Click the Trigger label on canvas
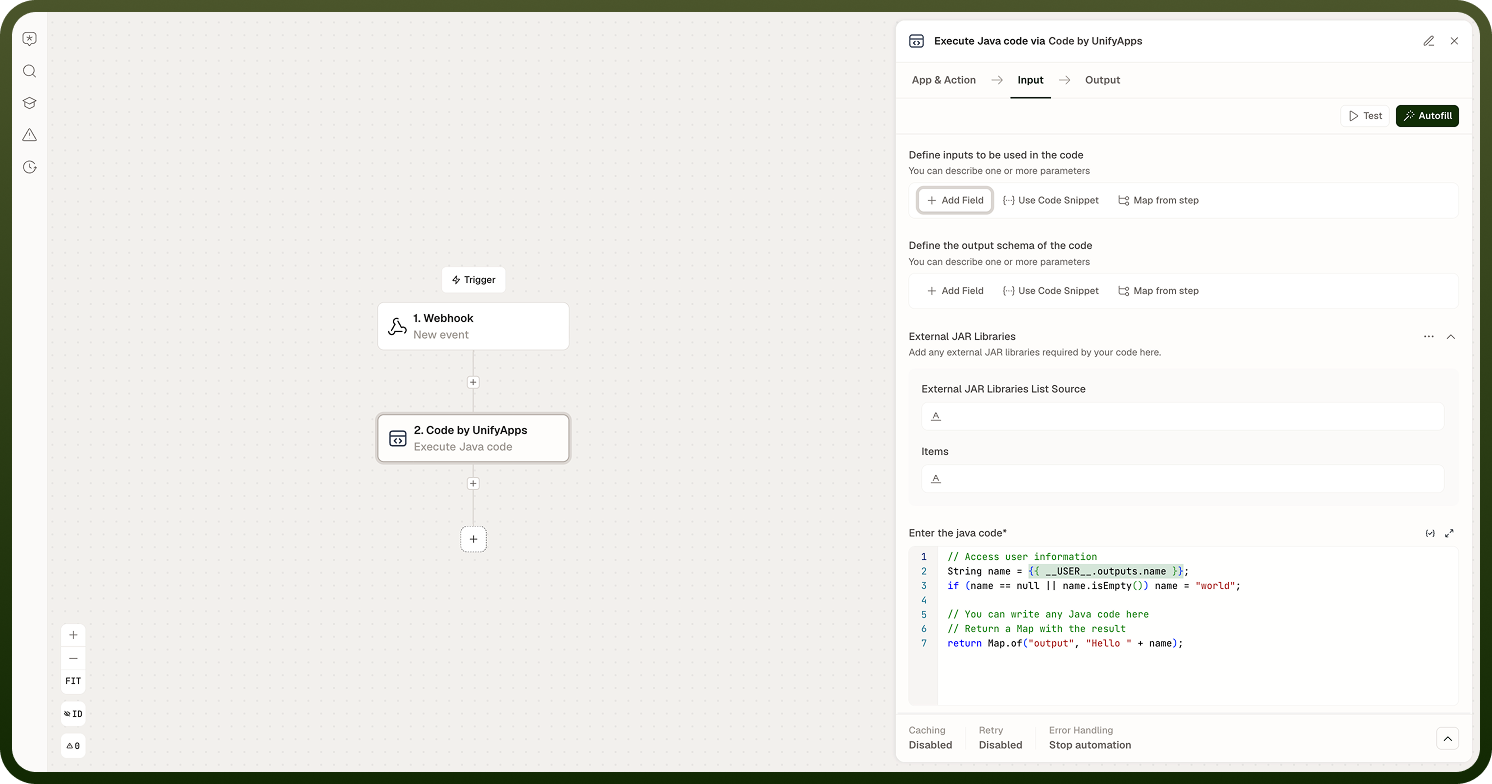Screen dimensions: 1492x784 (474, 280)
